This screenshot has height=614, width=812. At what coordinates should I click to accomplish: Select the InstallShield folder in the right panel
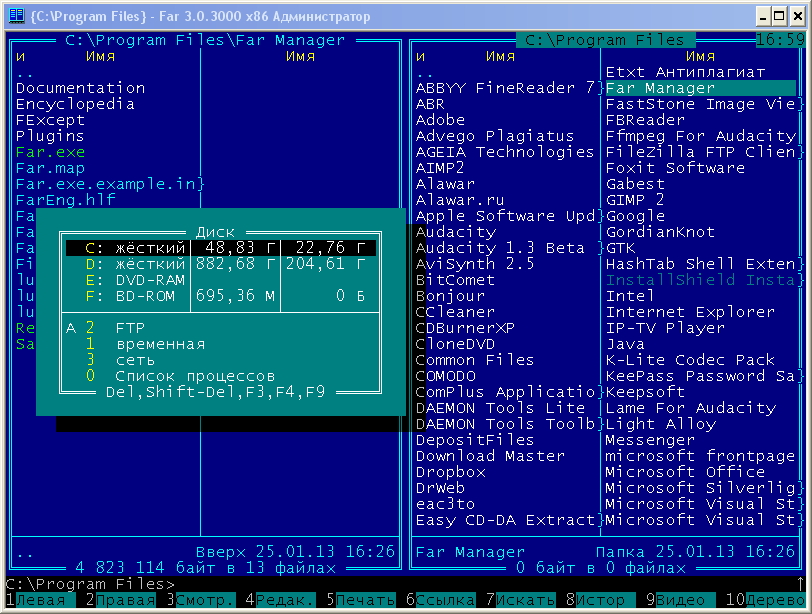point(700,281)
